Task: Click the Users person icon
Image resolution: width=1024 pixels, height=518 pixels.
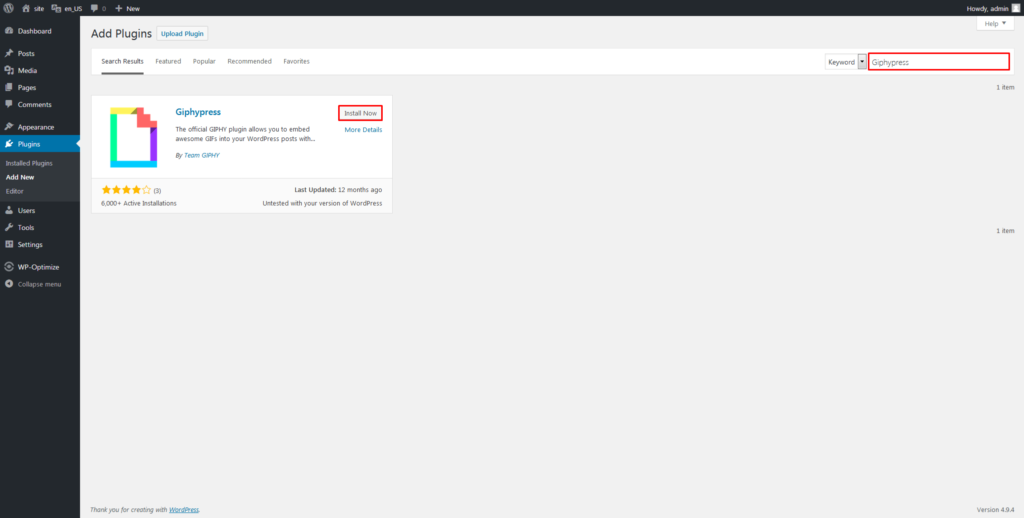Action: (x=8, y=210)
